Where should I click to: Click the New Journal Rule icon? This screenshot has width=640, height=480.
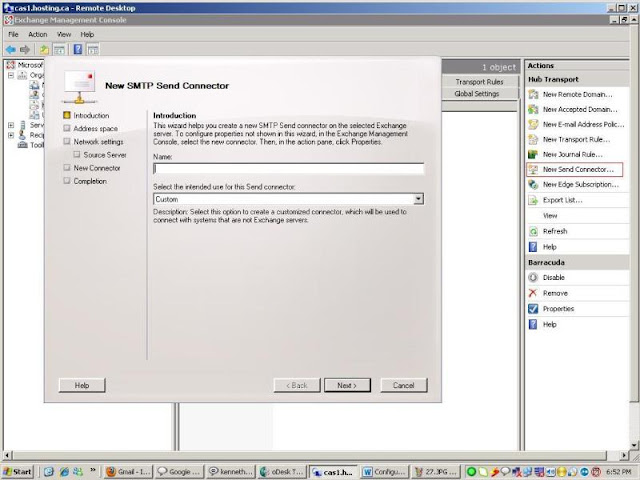coord(533,154)
